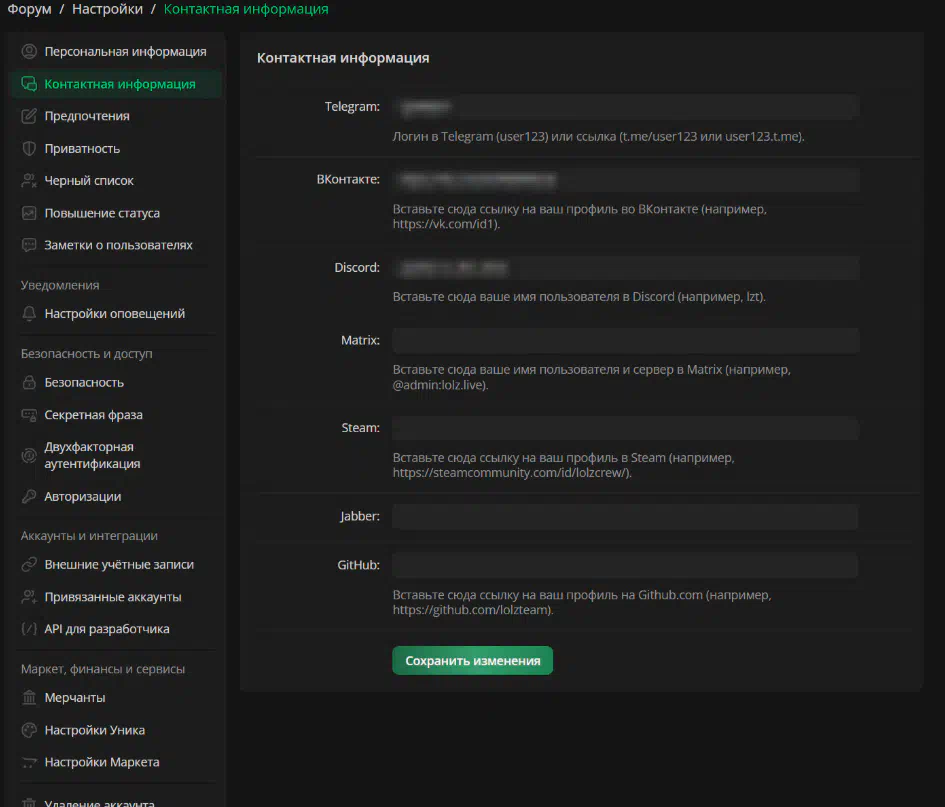
Task: Click the palette icon next to Настройки Уника
Action: [29, 730]
